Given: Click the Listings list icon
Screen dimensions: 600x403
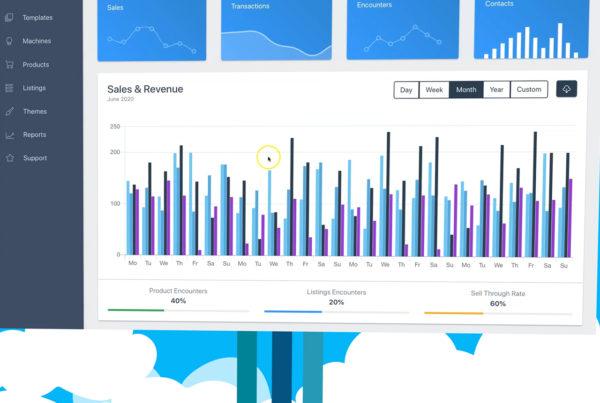Looking at the screenshot, I should (x=10, y=88).
